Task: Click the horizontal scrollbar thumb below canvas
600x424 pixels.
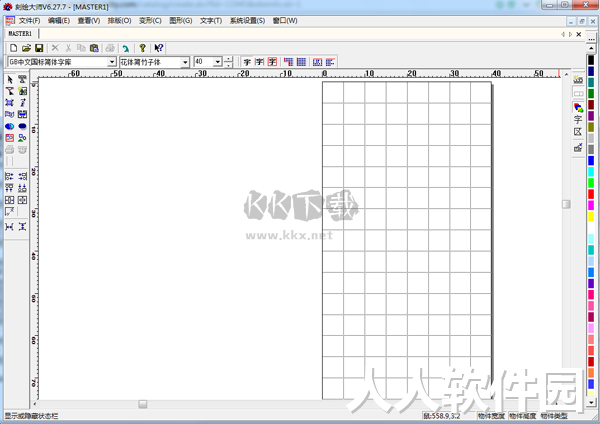Action: pos(143,404)
